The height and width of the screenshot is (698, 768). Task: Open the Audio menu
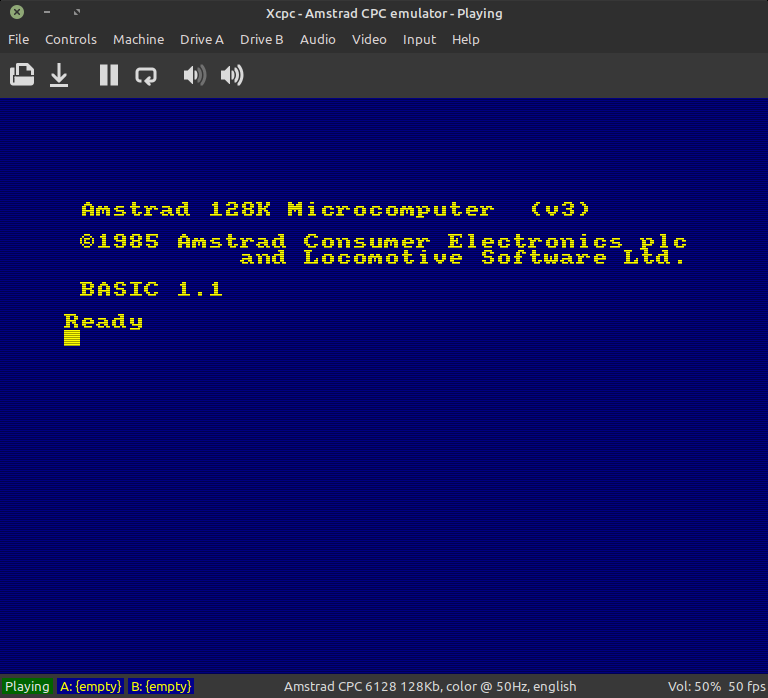317,40
